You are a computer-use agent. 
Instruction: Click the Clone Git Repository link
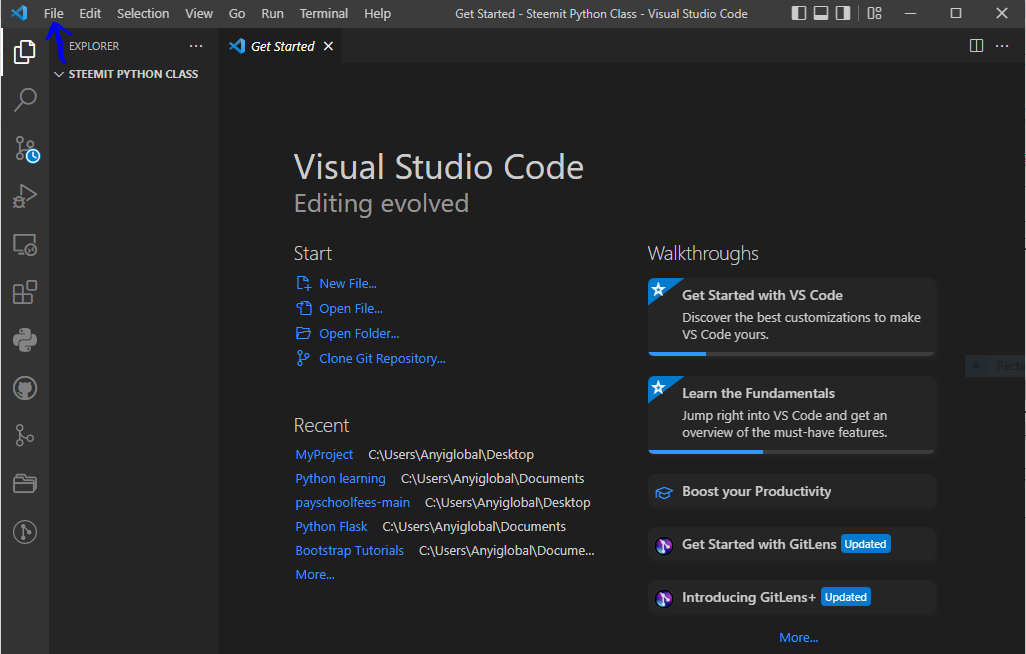(x=382, y=359)
